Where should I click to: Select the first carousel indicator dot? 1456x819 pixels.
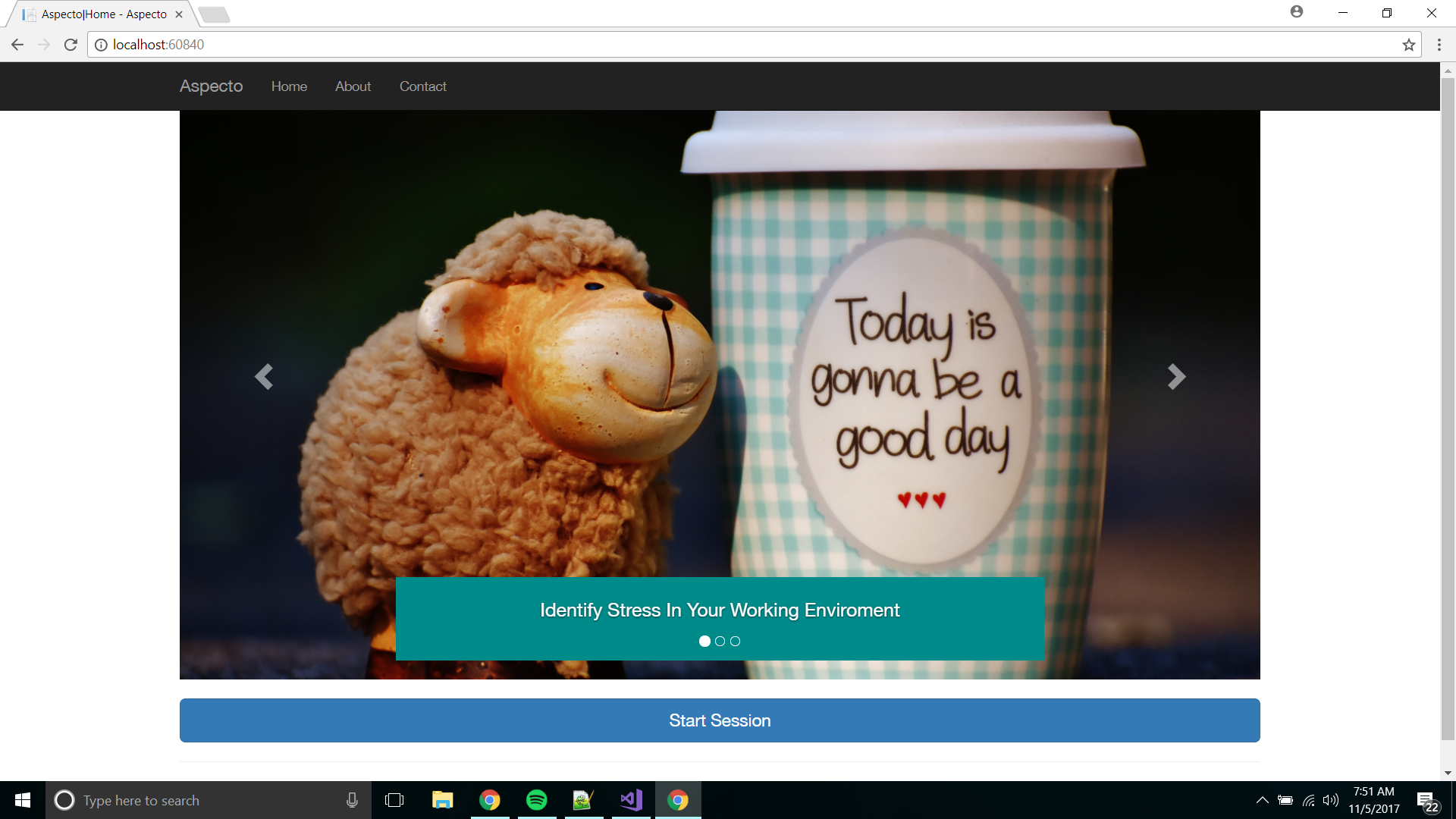(704, 642)
